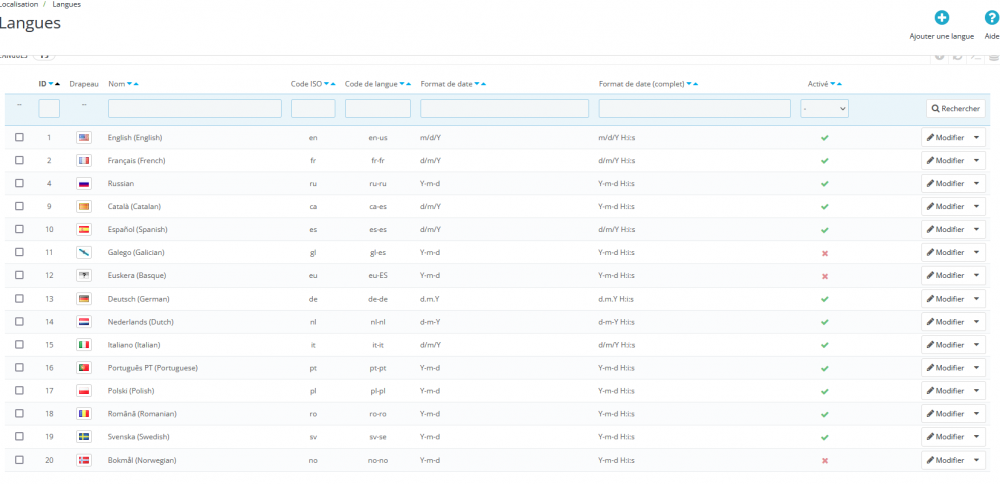
Task: Expand Modifier dropdown arrow for Italiano
Action: tap(976, 344)
